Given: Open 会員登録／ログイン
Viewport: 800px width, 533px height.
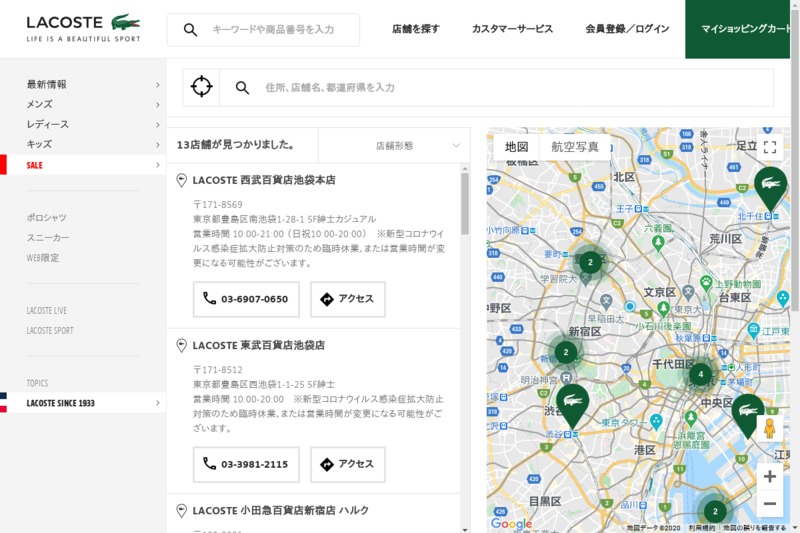Looking at the screenshot, I should (x=627, y=29).
